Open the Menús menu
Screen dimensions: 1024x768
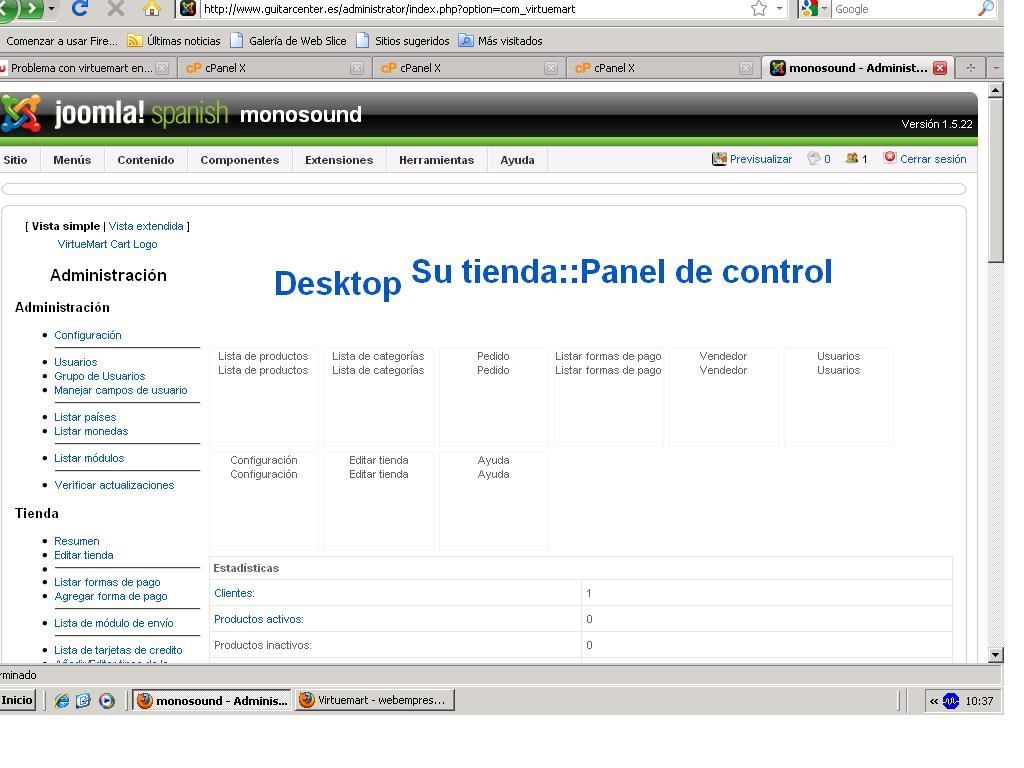click(72, 160)
